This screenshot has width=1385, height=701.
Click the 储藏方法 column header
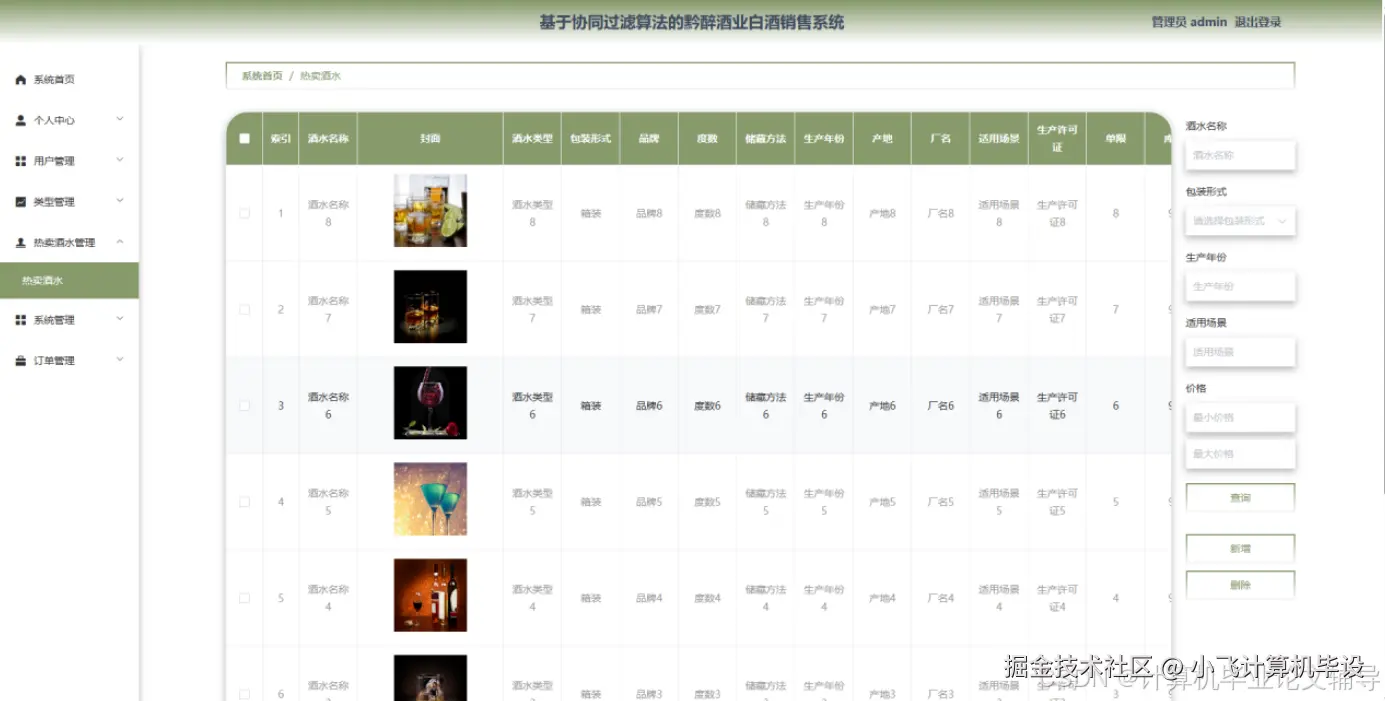766,139
